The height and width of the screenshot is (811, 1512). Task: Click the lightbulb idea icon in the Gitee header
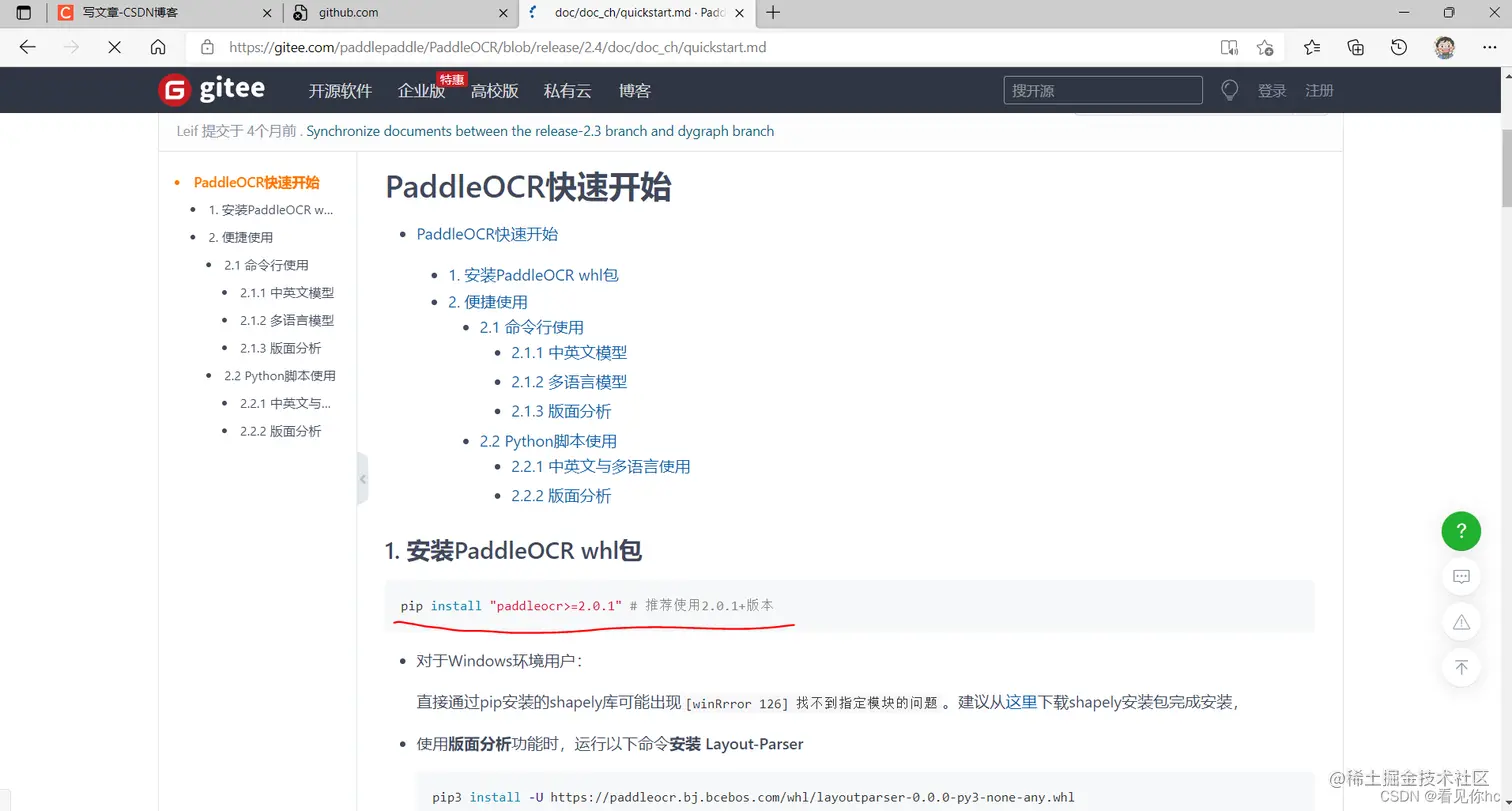(x=1229, y=90)
